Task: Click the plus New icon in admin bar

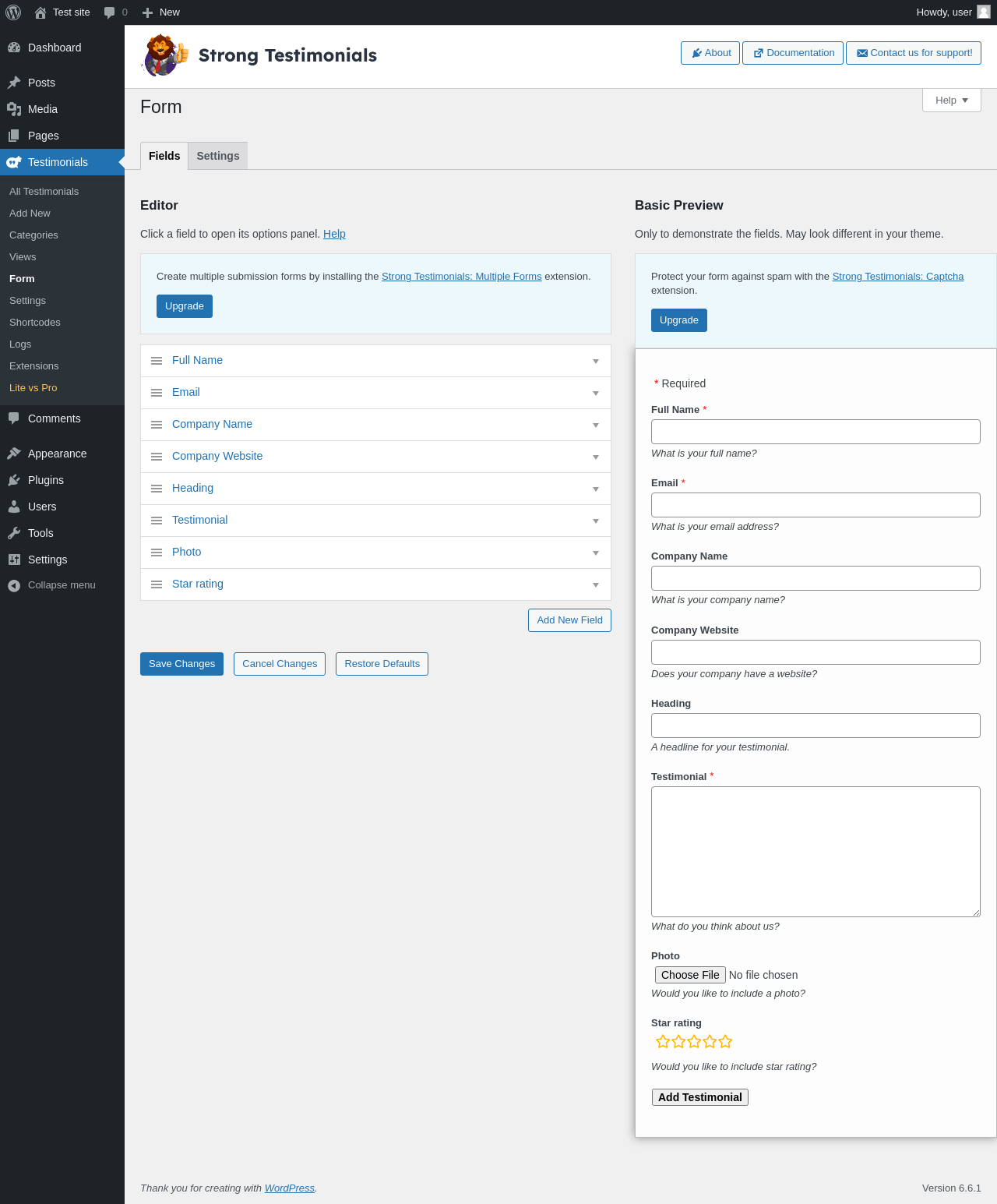Action: pyautogui.click(x=147, y=12)
